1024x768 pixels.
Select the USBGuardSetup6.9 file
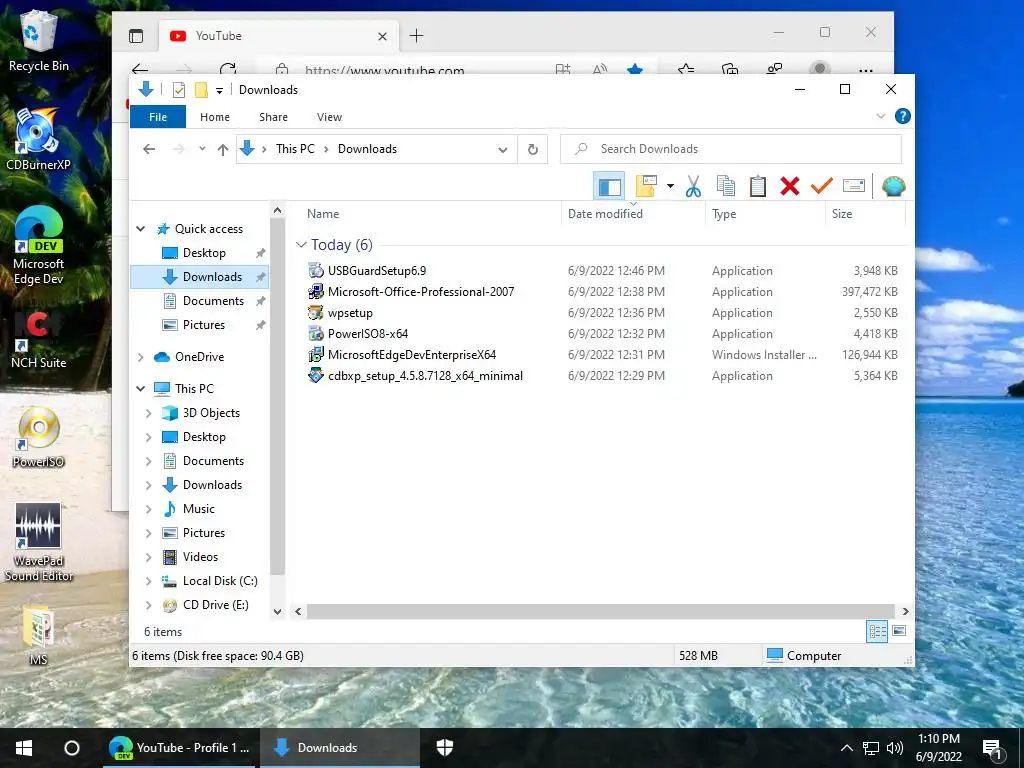377,270
